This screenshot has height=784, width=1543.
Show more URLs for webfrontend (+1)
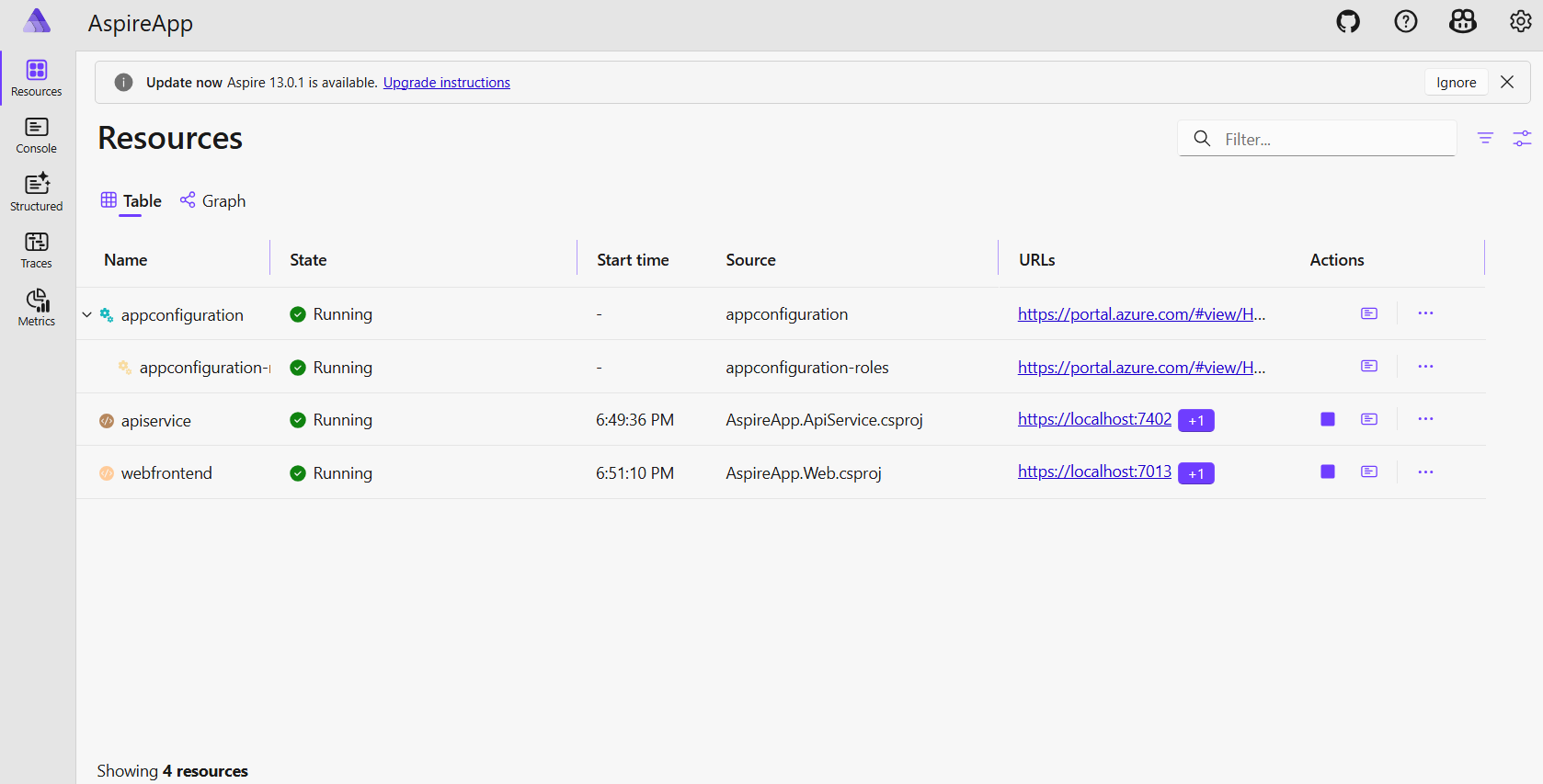(1196, 473)
